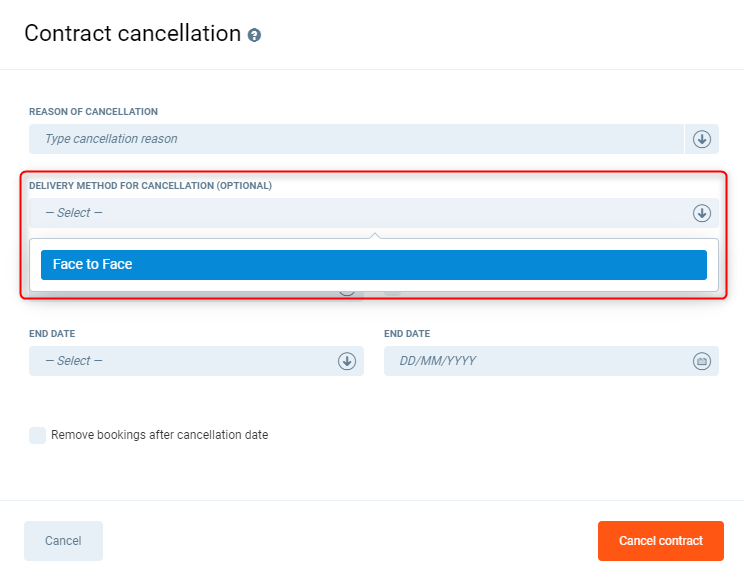Open the calendar icon in the date field

click(702, 361)
